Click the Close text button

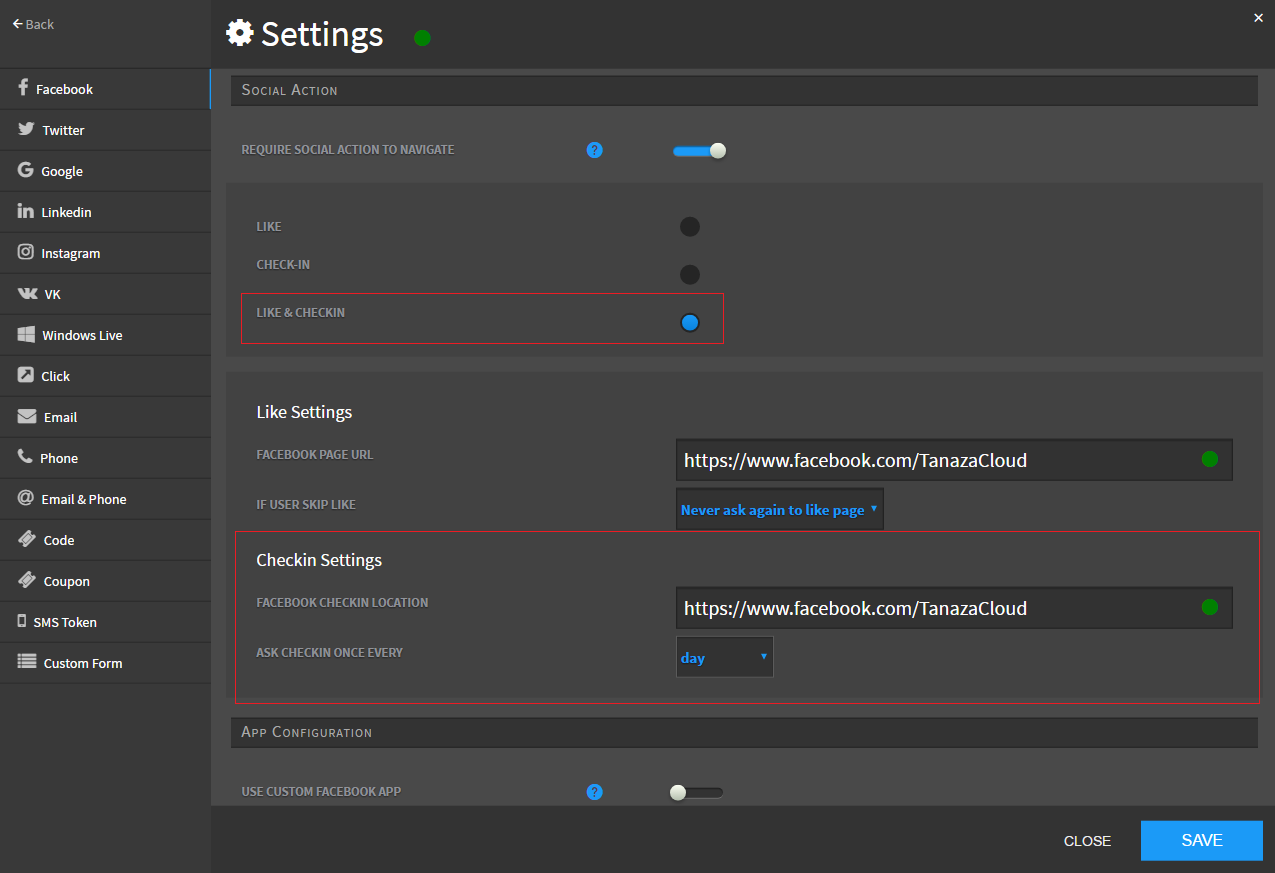click(1087, 841)
